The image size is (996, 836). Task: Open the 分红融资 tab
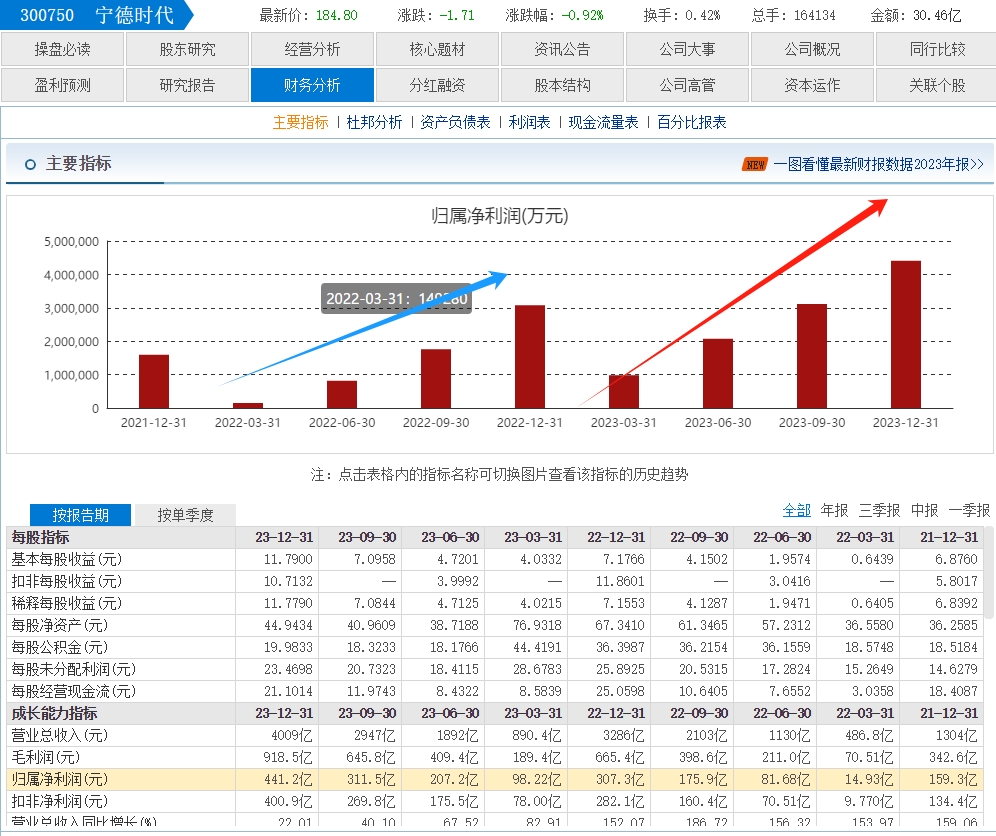437,85
